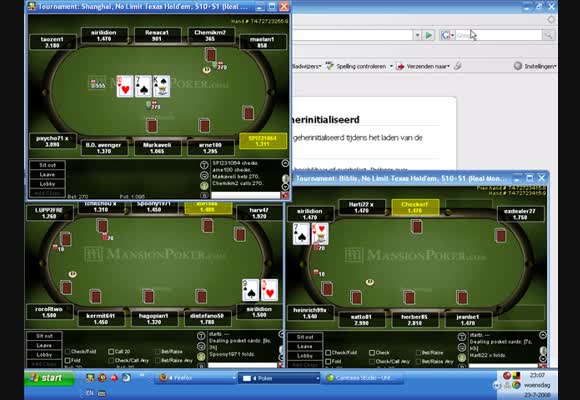Click Sit out button in Biblis table
Image resolution: width=580 pixels, height=400 pixels.
(x=305, y=337)
